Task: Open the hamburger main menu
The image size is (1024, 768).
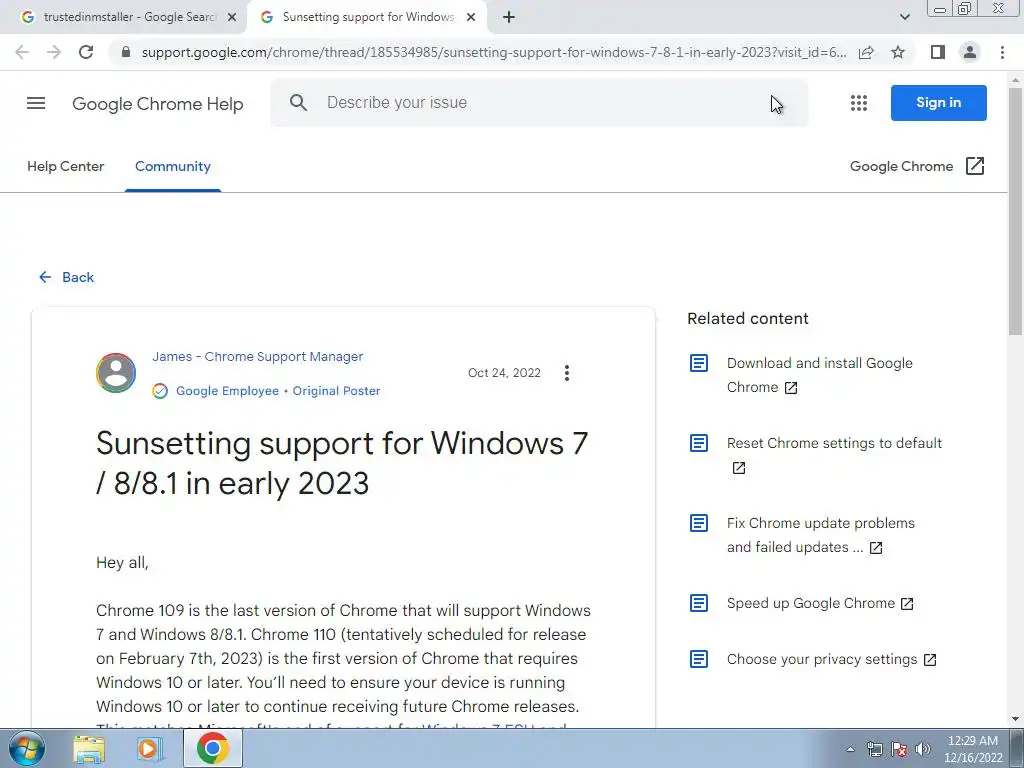Action: (36, 103)
